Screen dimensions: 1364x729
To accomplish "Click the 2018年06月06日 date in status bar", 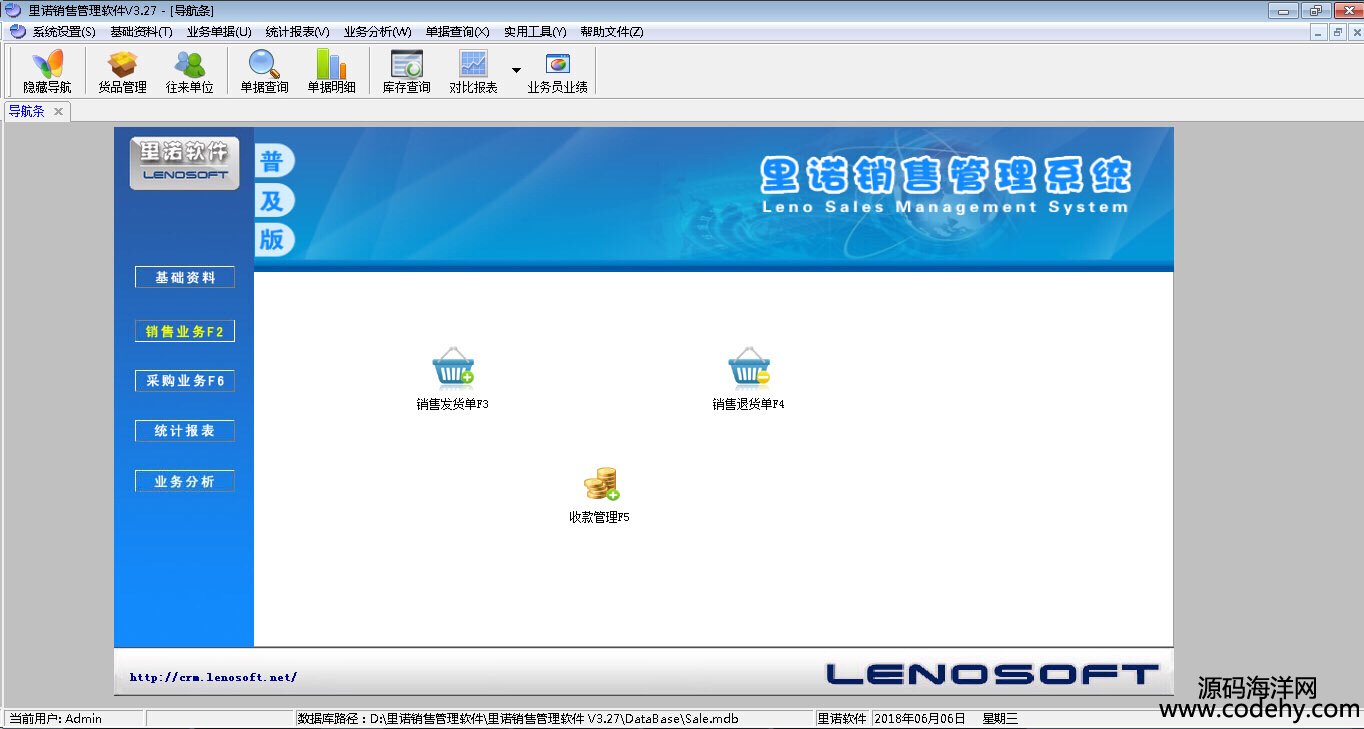I will (x=921, y=718).
